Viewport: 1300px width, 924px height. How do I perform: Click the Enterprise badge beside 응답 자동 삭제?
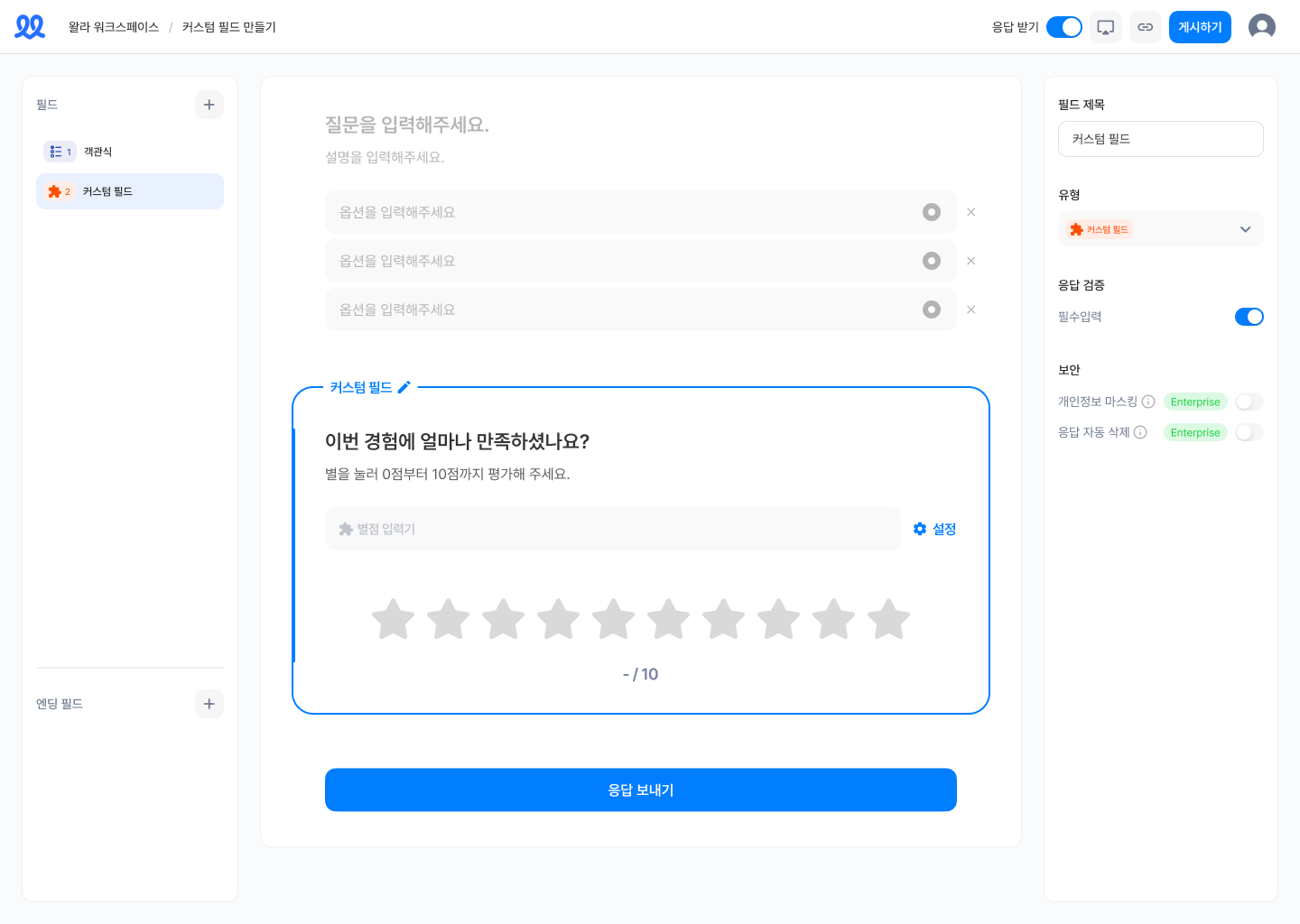[x=1195, y=432]
